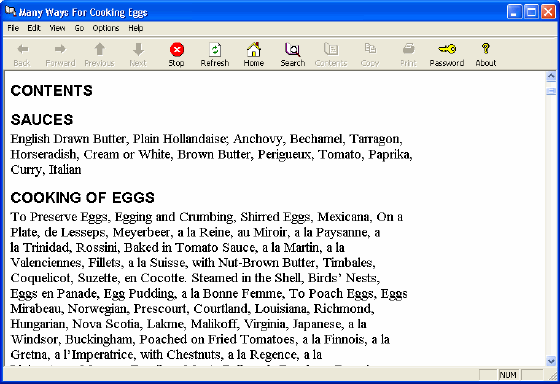Open the File menu
This screenshot has height=384, width=560.
[x=13, y=28]
